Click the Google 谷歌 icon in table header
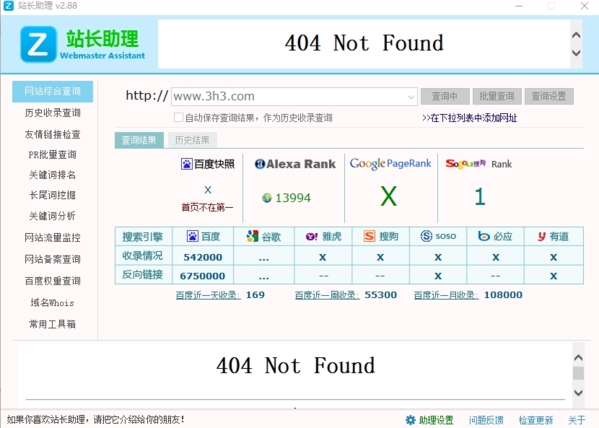599x428 pixels. [252, 236]
